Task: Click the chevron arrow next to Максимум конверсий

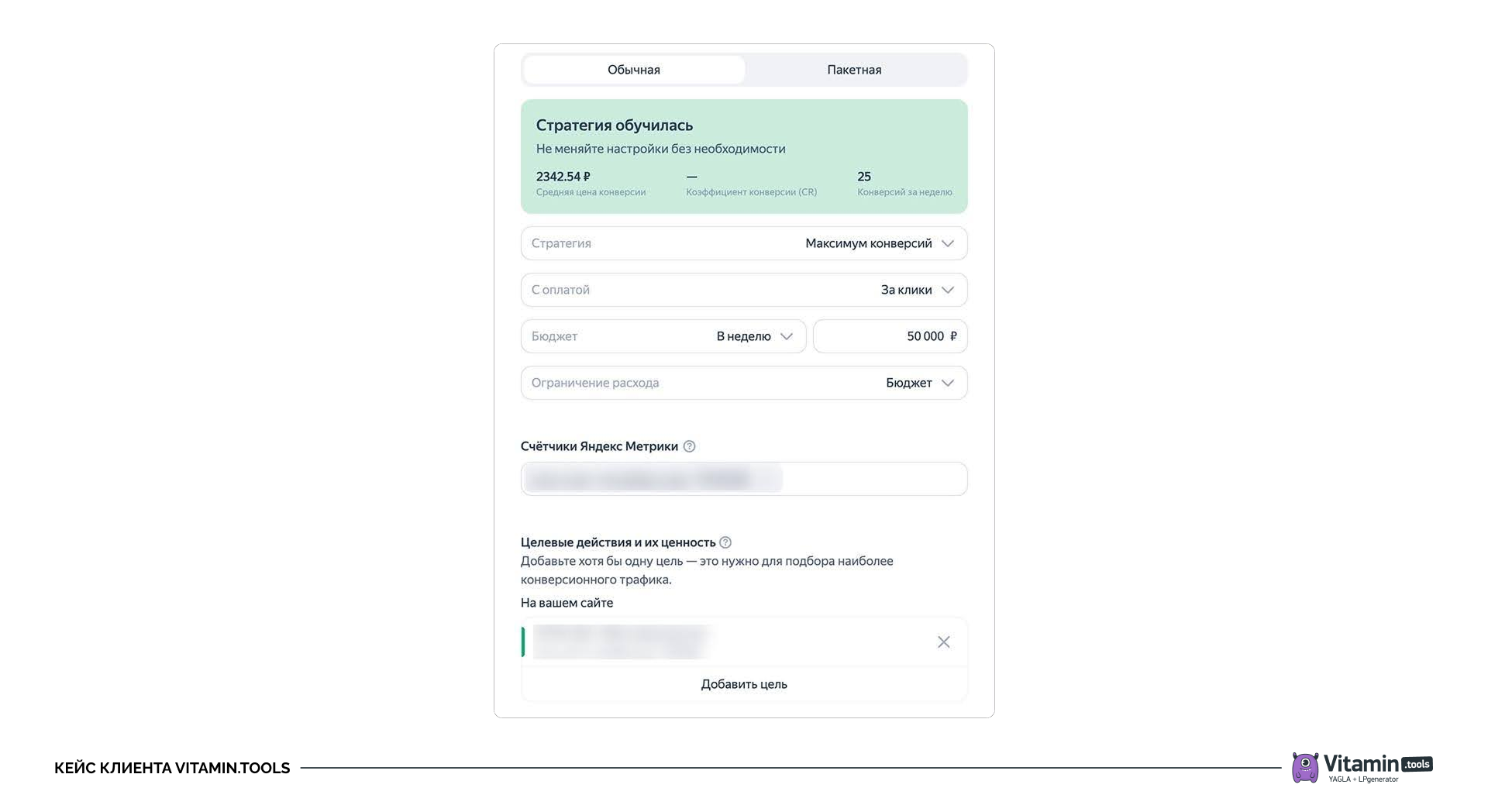Action: [x=947, y=243]
